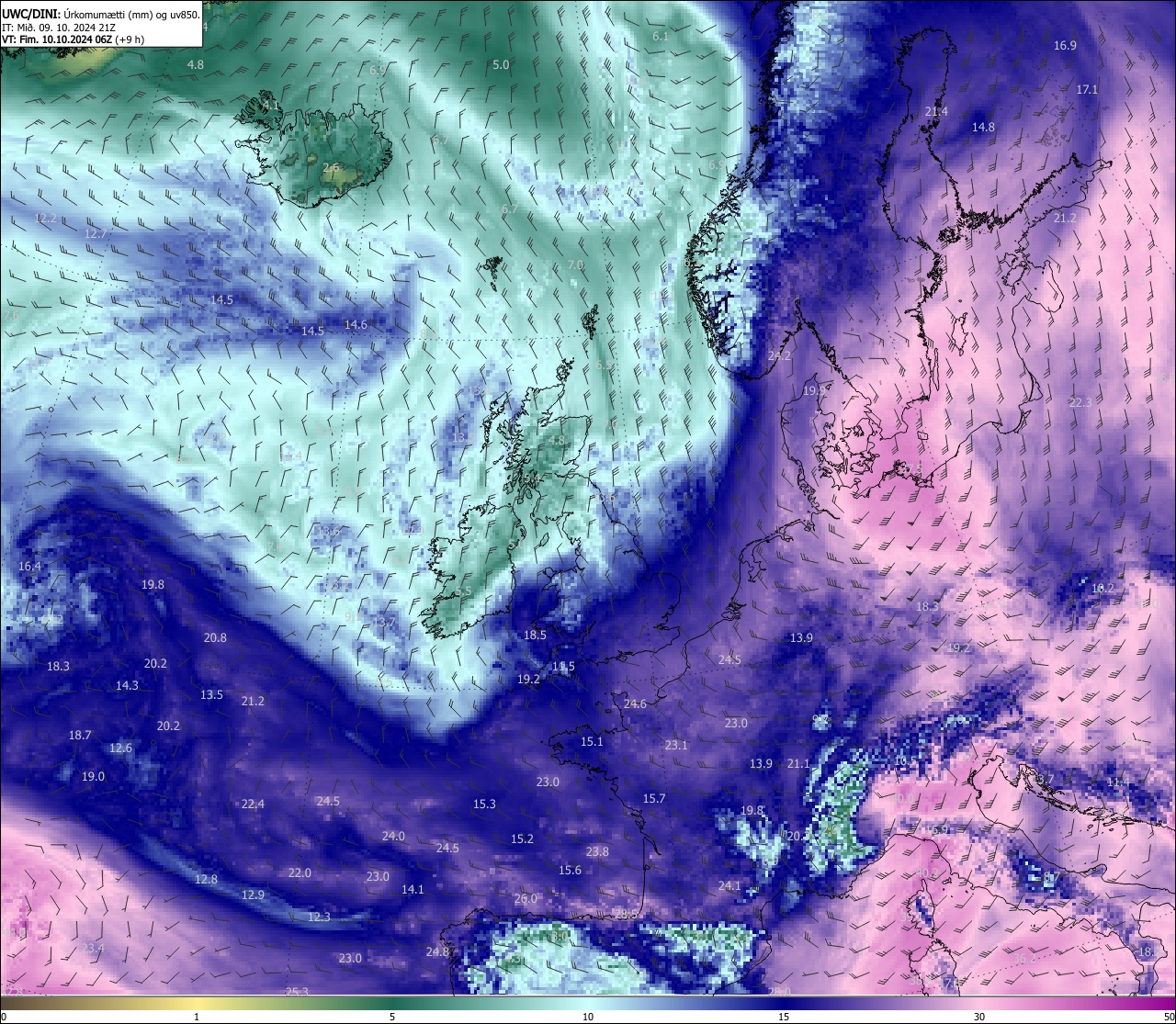This screenshot has width=1176, height=1024.
Task: Click the 24.2 value off southern Norway
Action: (x=779, y=354)
